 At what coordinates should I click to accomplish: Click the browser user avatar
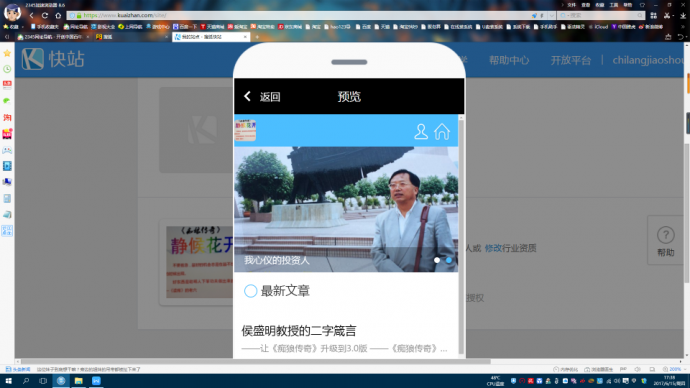[12, 12]
